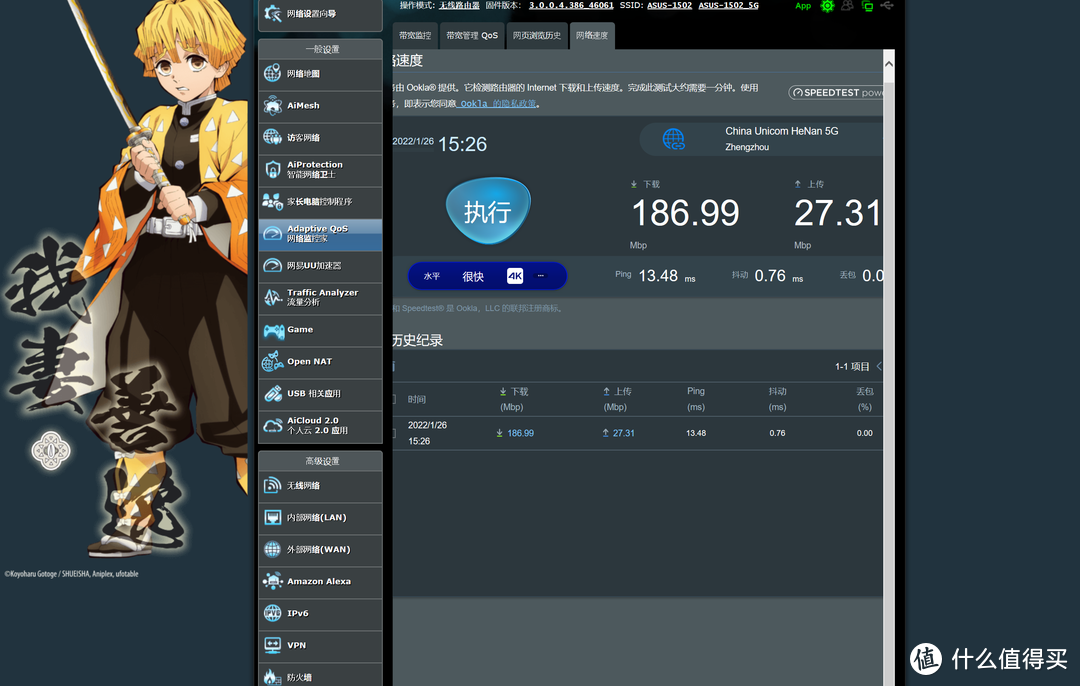Open AiProtection shield icon in sidebar
The height and width of the screenshot is (686, 1080).
point(272,170)
